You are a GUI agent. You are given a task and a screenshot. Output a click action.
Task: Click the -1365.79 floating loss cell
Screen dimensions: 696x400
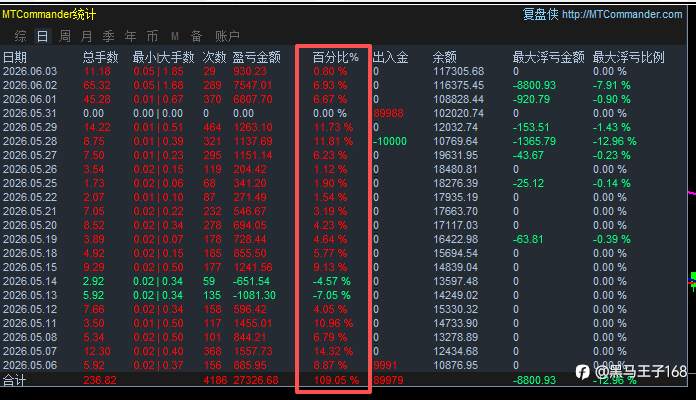(x=534, y=141)
